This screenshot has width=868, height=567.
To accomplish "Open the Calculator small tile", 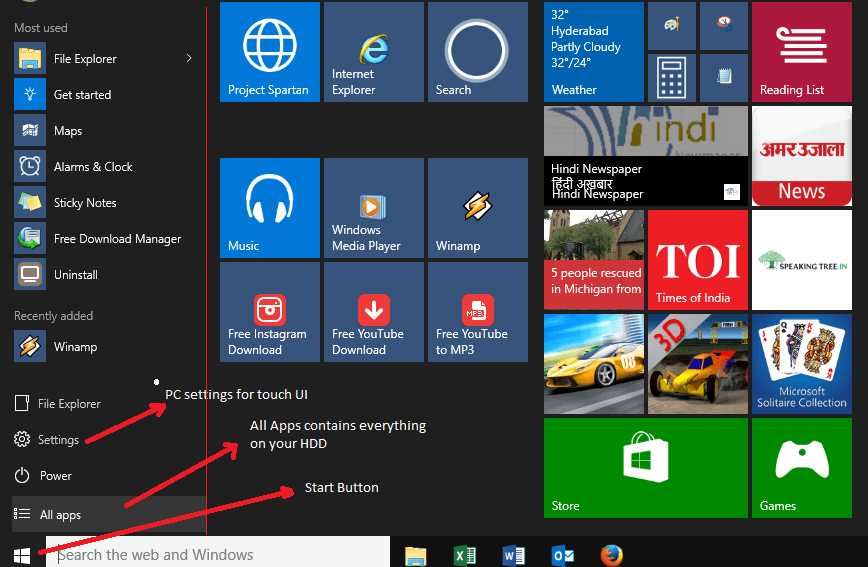I will tap(671, 78).
